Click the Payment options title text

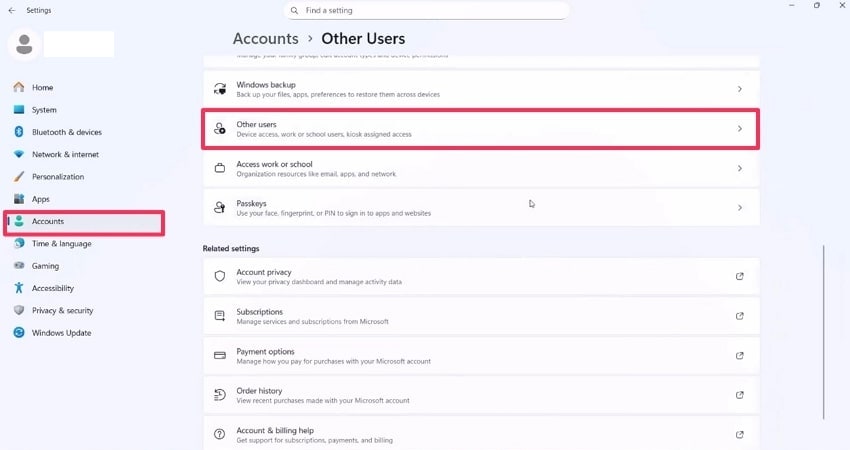tap(265, 351)
